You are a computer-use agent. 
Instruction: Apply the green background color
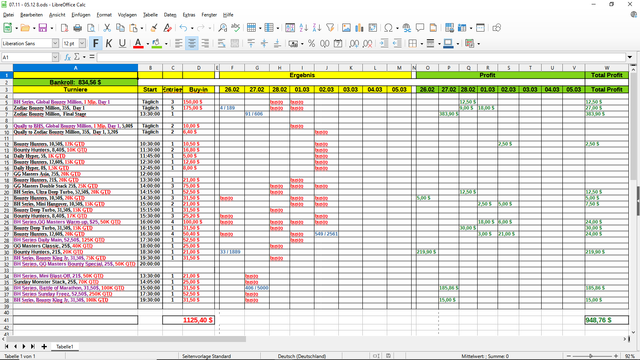[157, 43]
